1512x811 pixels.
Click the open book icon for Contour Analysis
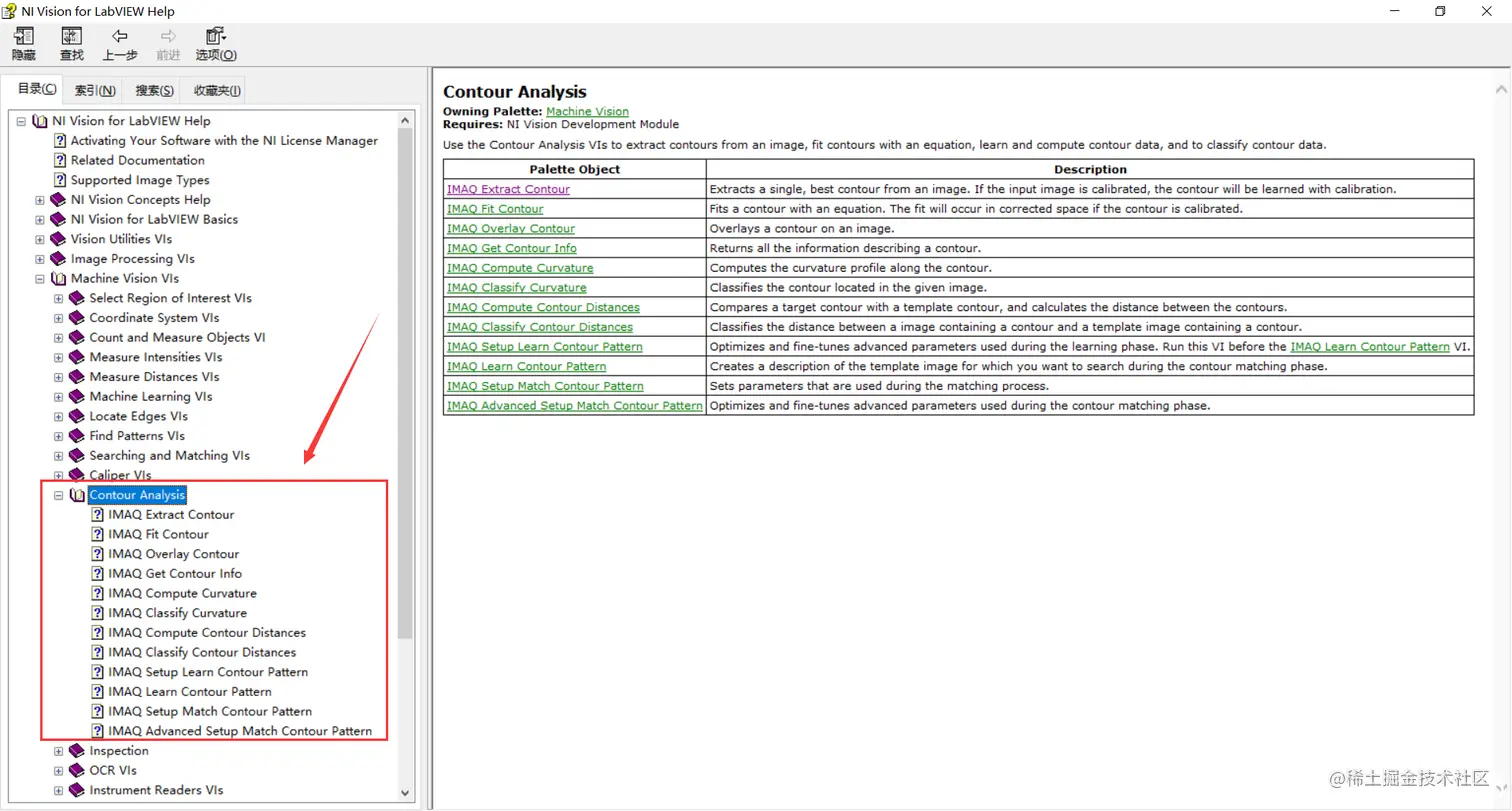pos(77,495)
